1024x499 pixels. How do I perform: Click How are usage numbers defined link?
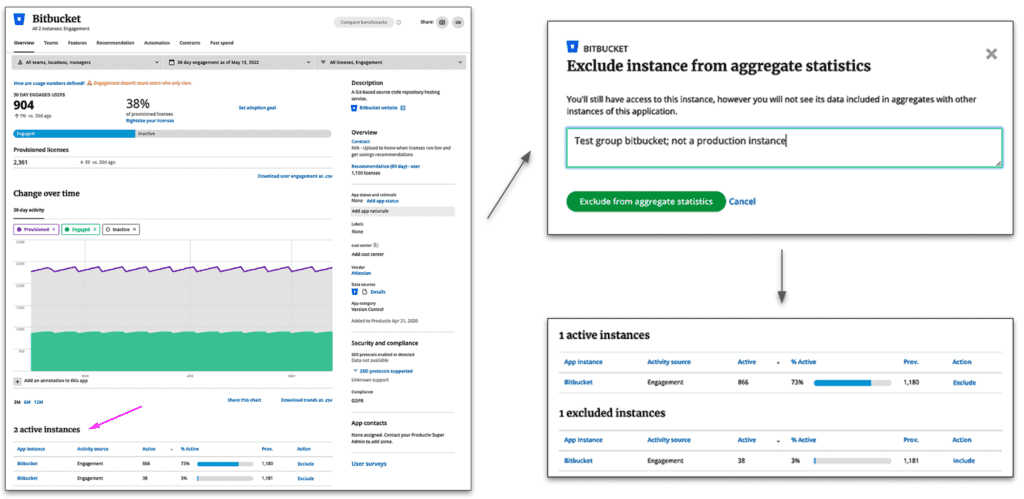49,84
